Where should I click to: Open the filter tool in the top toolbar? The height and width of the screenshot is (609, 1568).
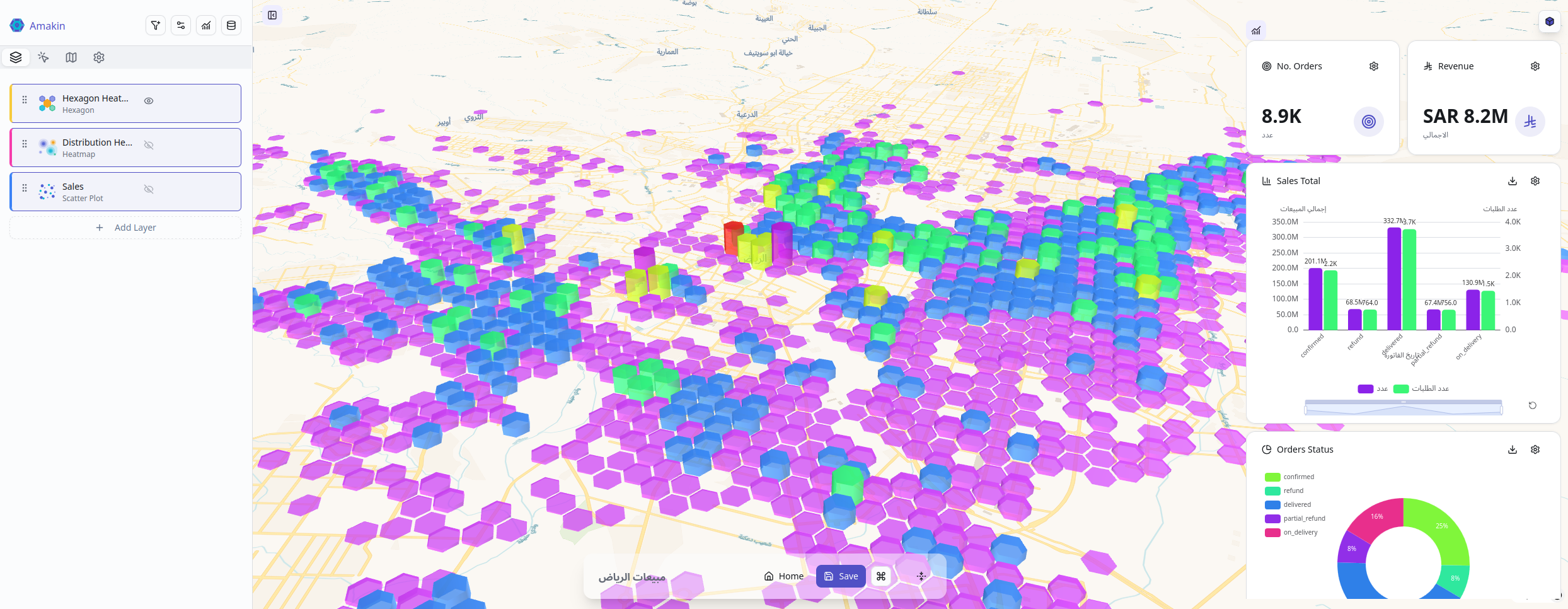point(155,25)
